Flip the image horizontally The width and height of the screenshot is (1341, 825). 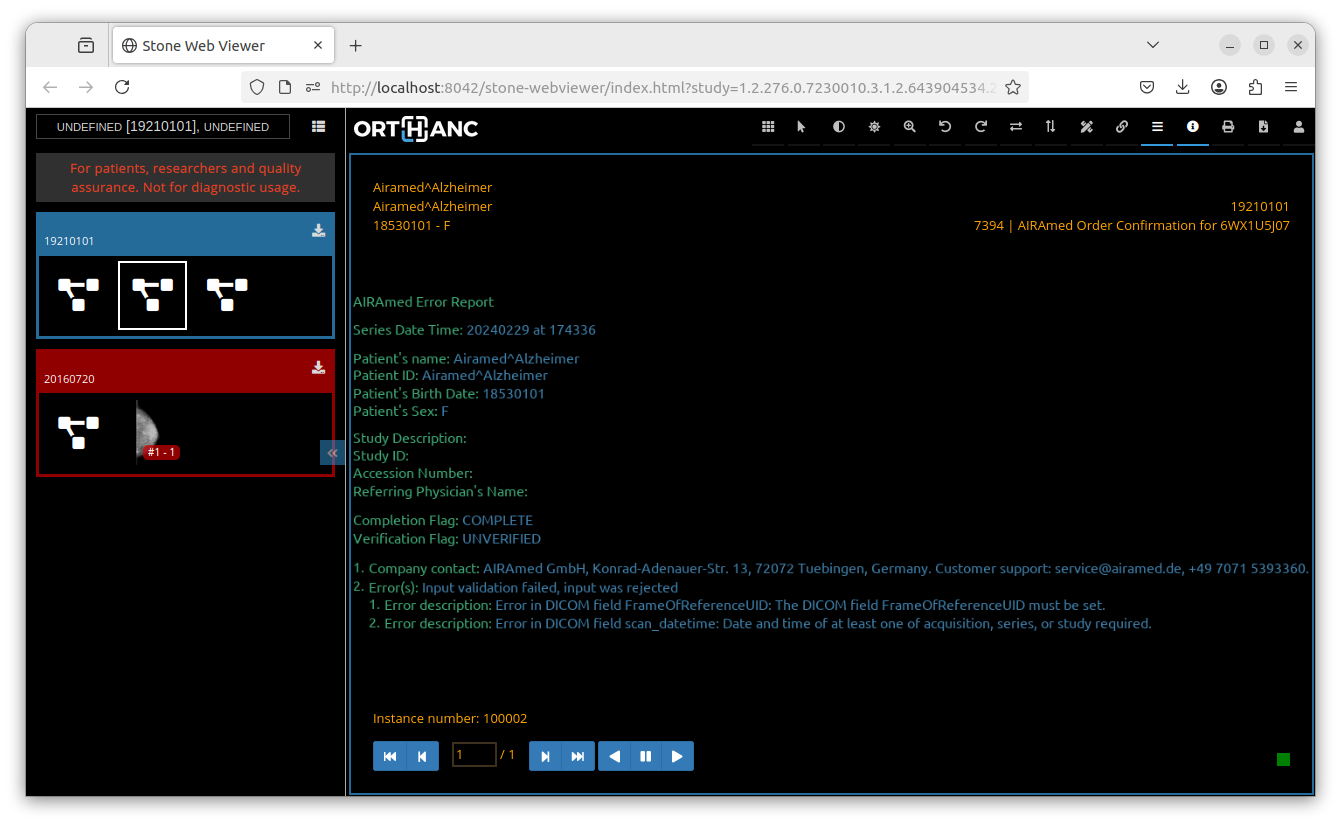(1016, 127)
